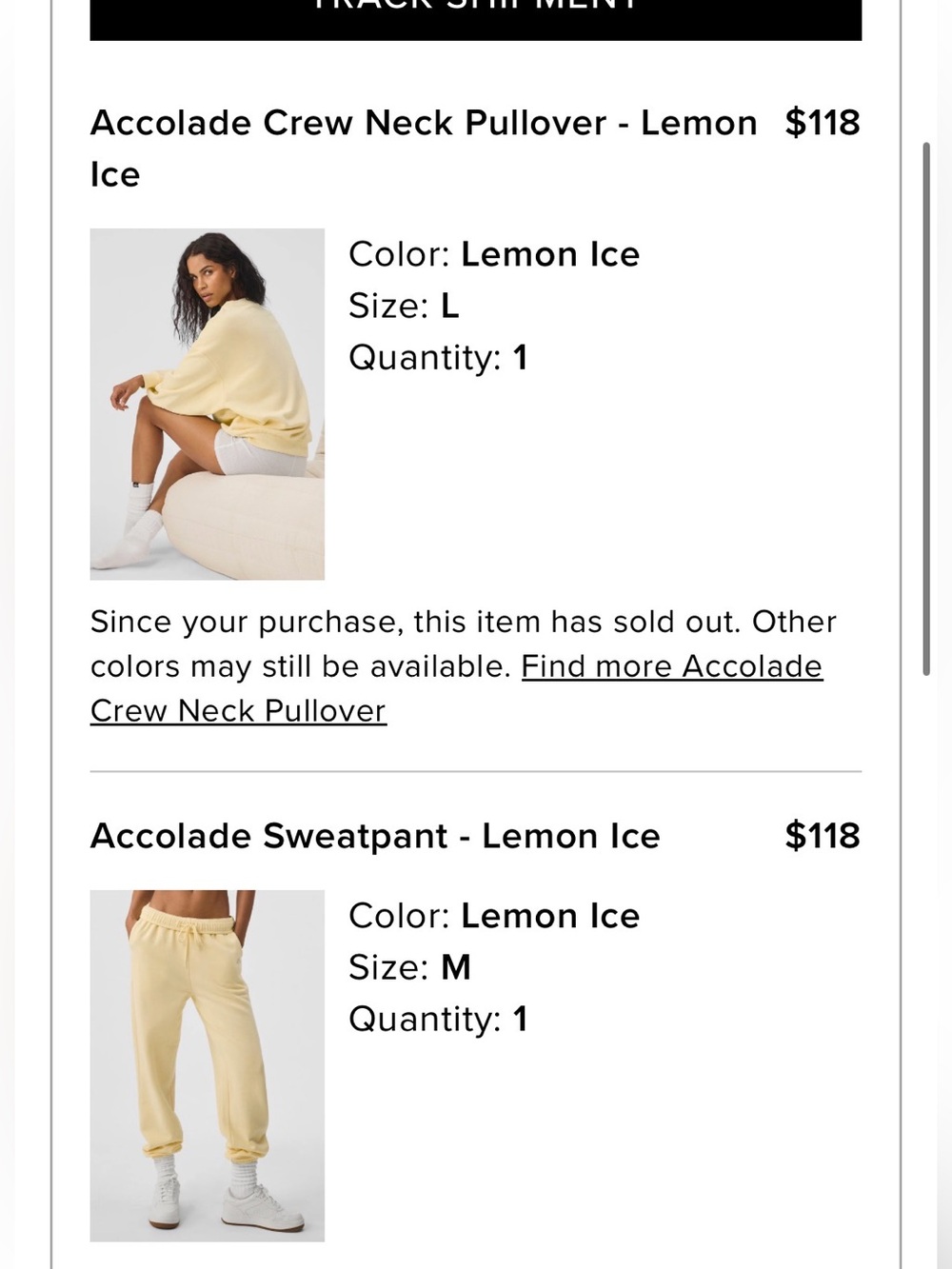Click the Track Shipment black button
The image size is (952, 1269).
coord(476,19)
